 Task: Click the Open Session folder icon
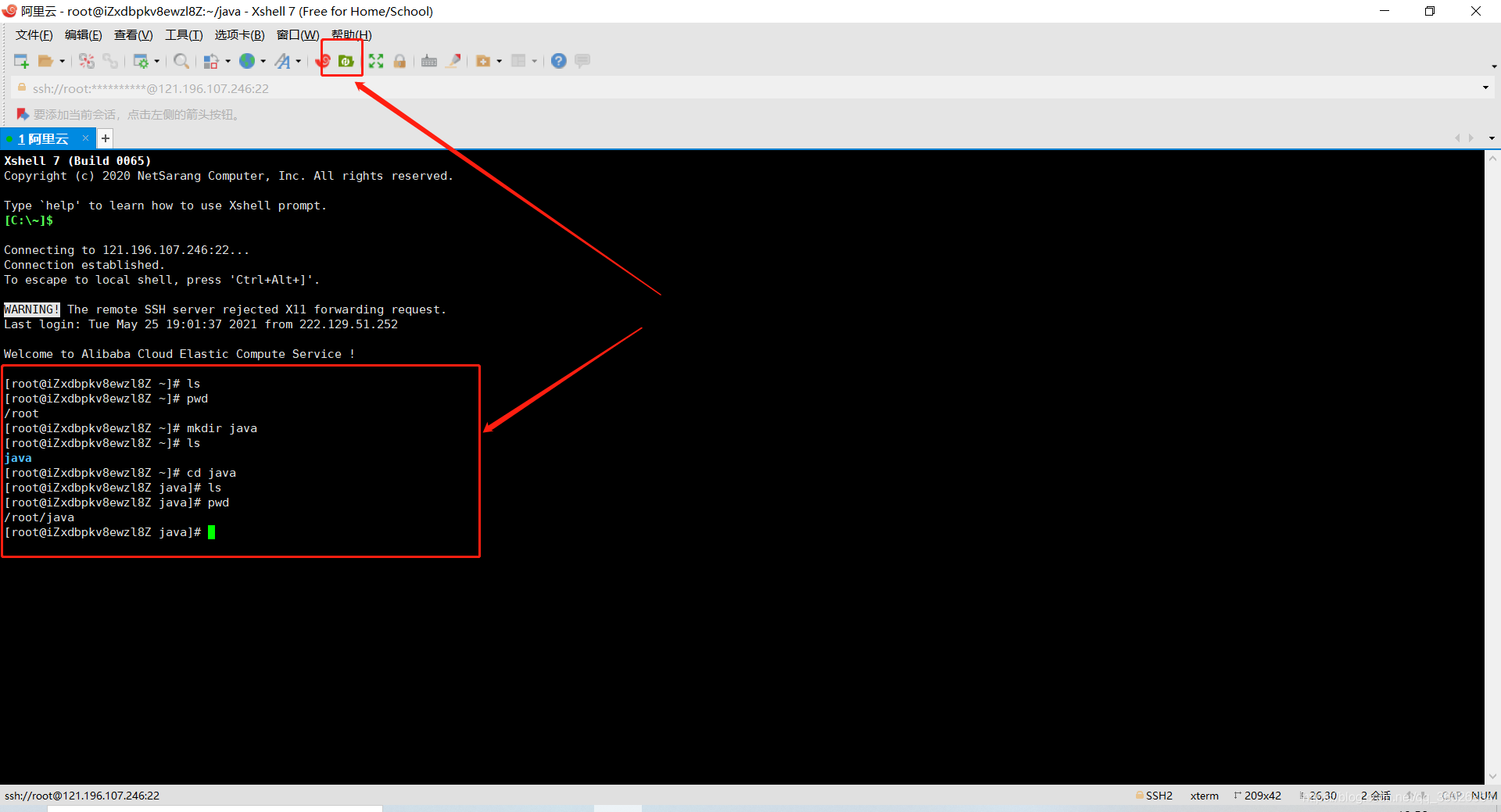click(x=45, y=61)
